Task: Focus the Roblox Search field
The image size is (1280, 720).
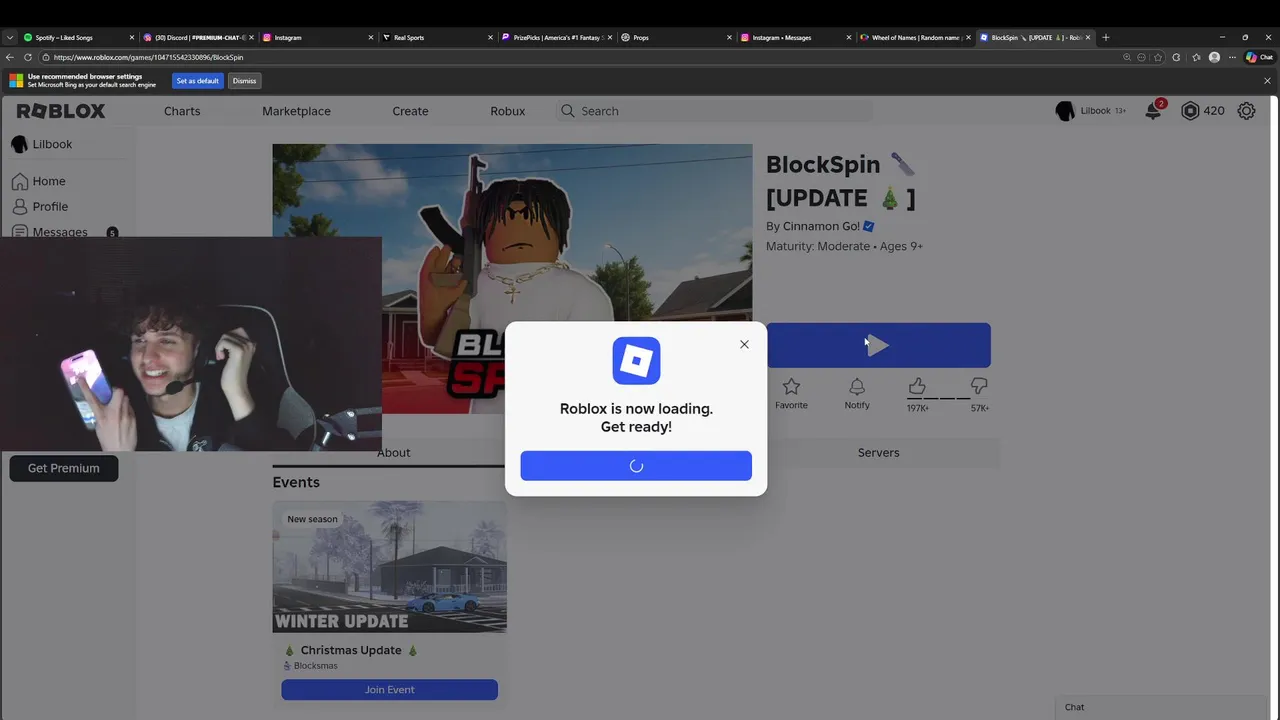Action: tap(714, 111)
